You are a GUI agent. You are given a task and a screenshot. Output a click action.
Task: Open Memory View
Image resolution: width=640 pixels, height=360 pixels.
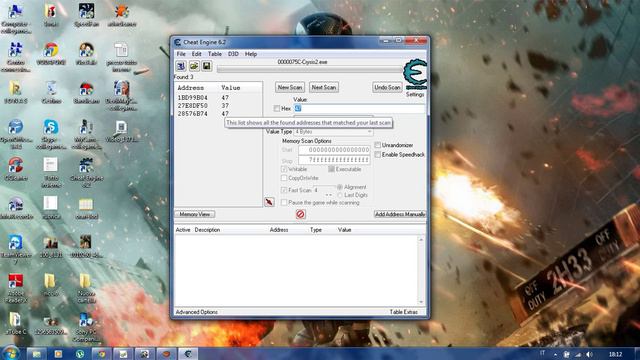point(195,214)
